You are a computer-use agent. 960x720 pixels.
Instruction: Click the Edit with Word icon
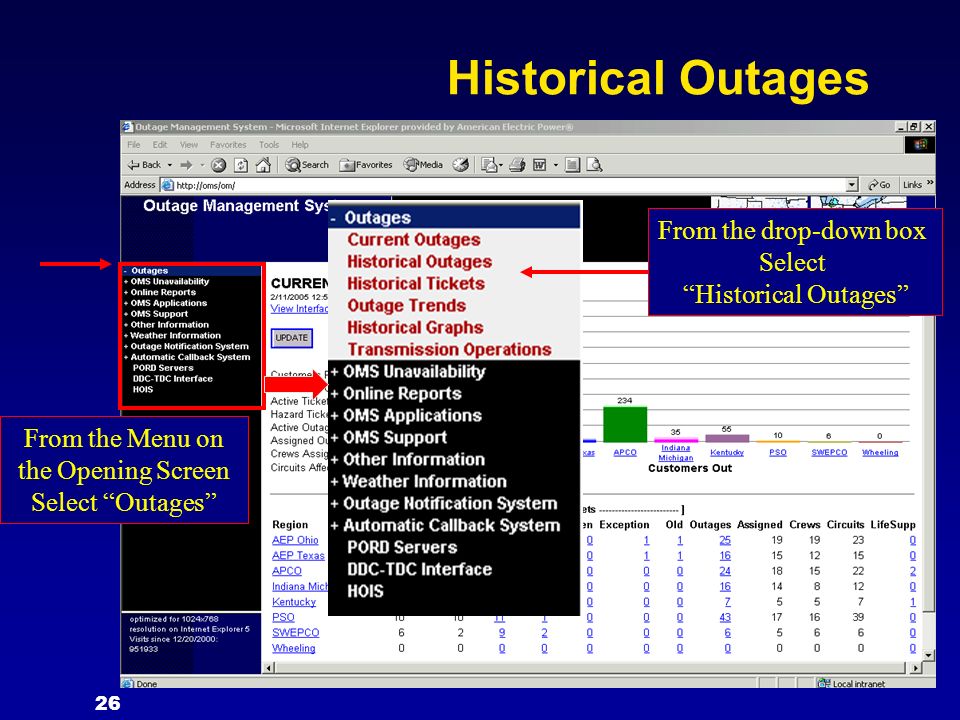point(539,165)
